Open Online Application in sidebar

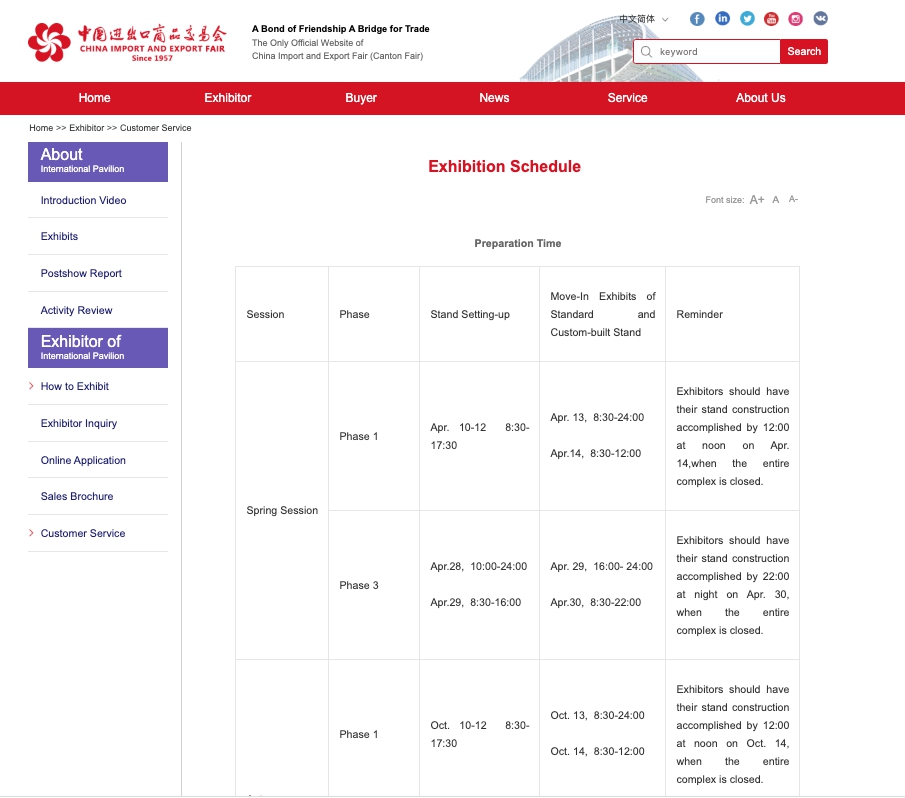point(83,460)
